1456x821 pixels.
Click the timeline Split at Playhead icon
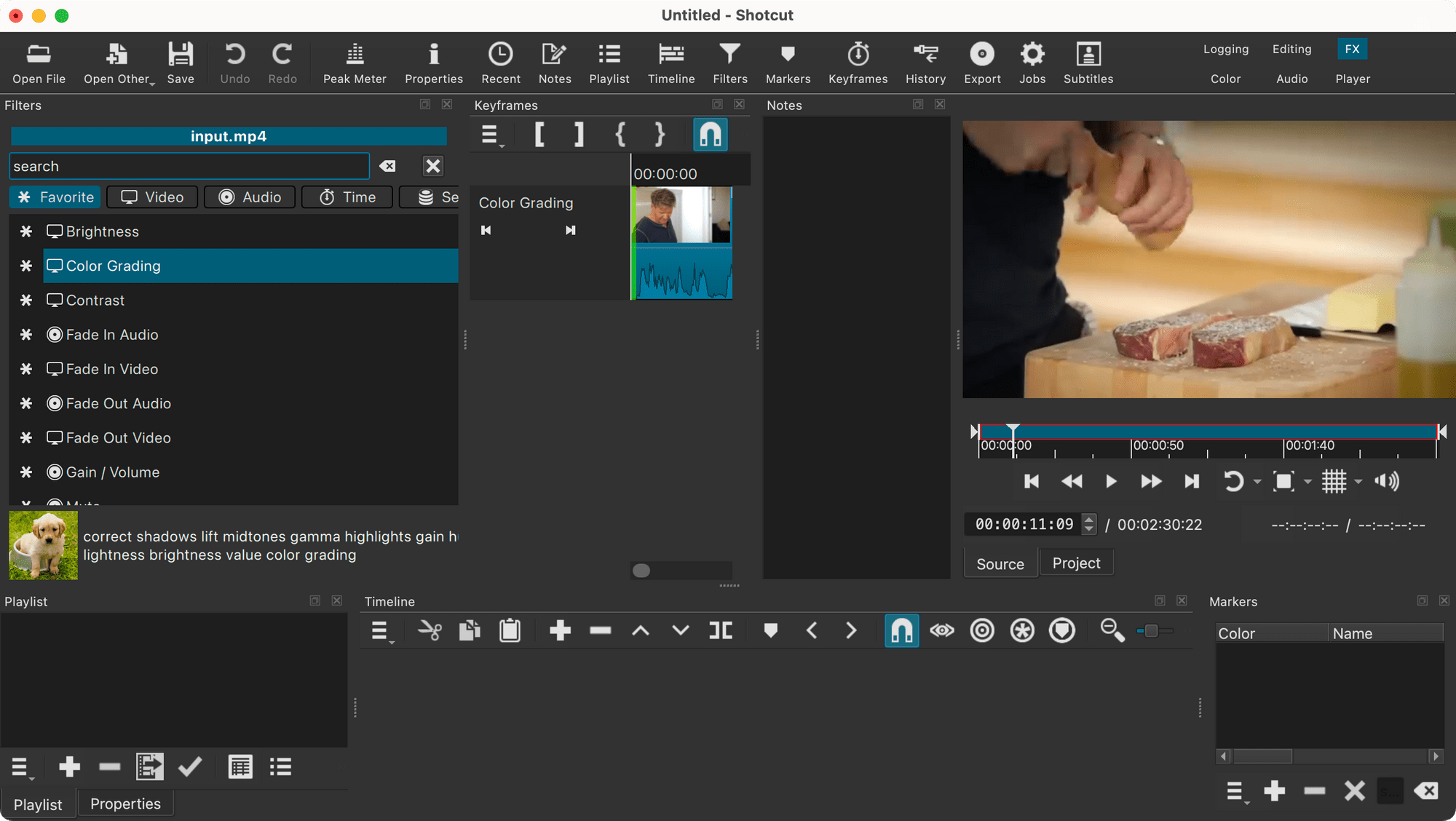tap(721, 630)
